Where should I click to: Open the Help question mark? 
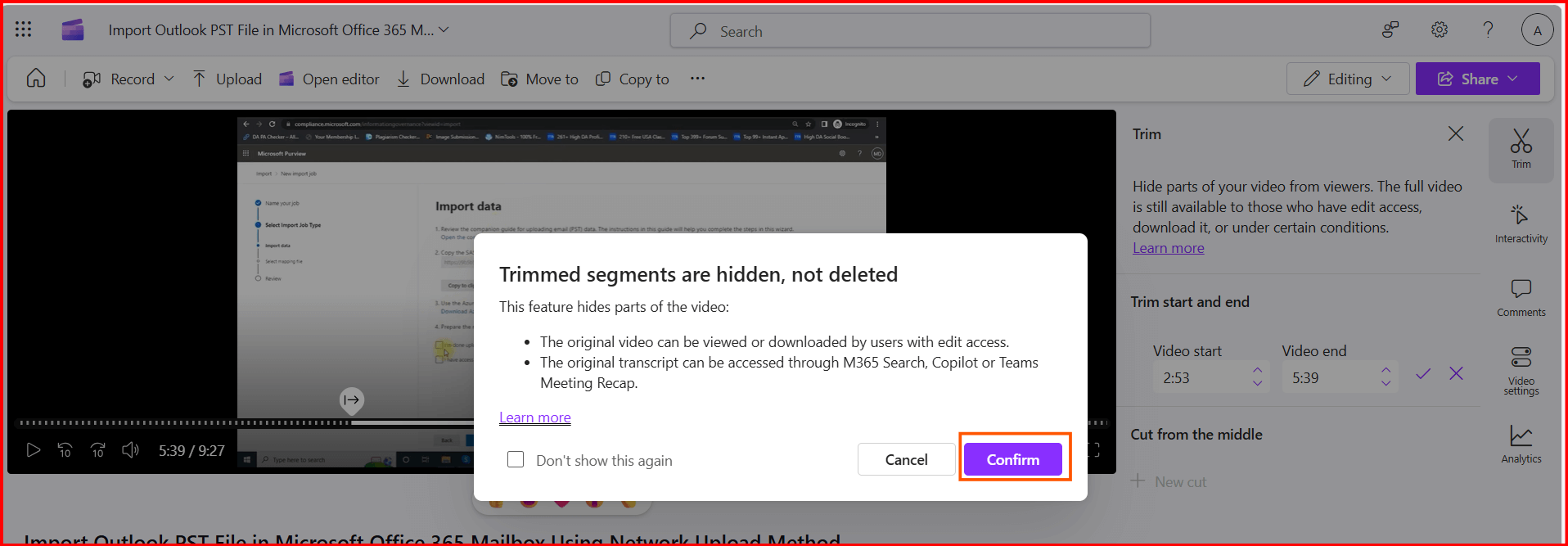click(1489, 30)
